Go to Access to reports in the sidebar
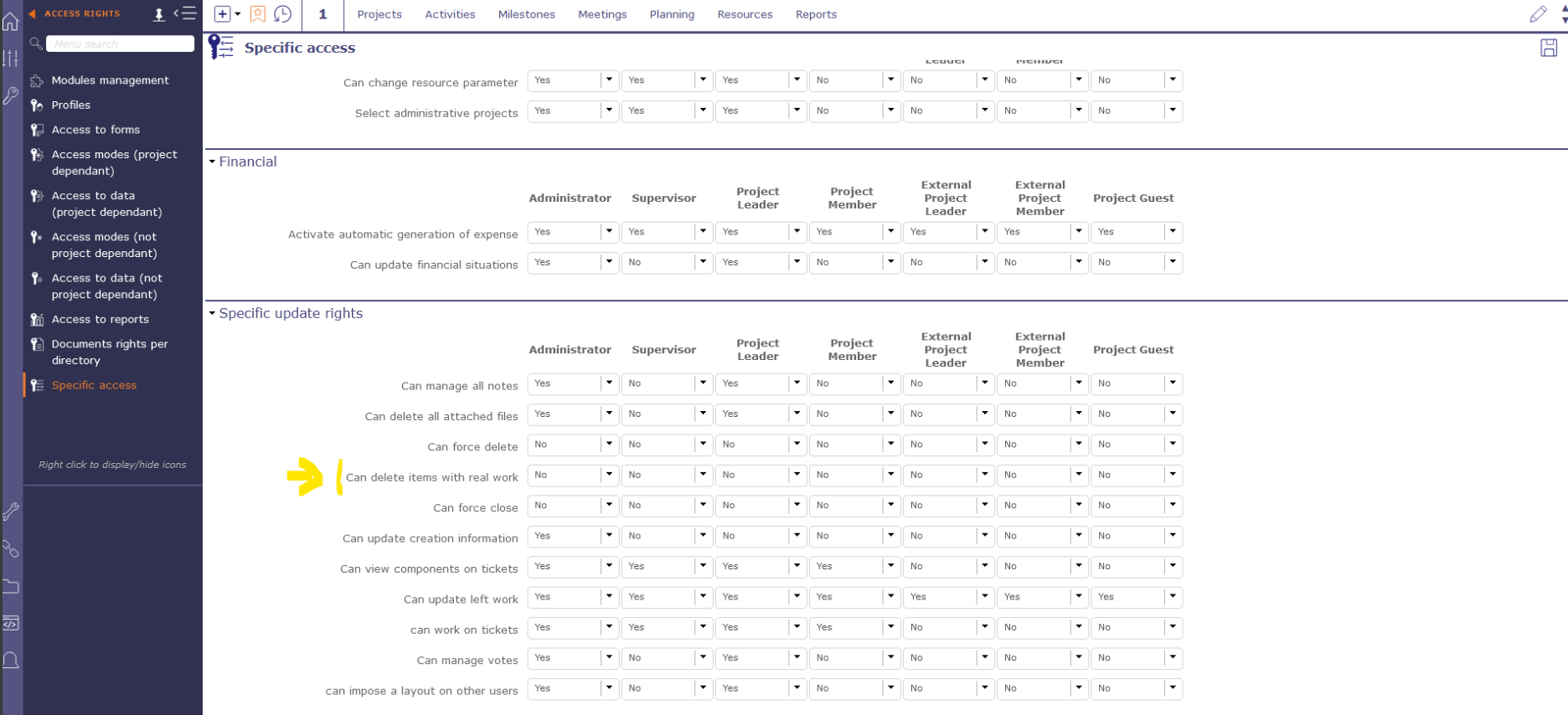1568x715 pixels. (x=100, y=319)
